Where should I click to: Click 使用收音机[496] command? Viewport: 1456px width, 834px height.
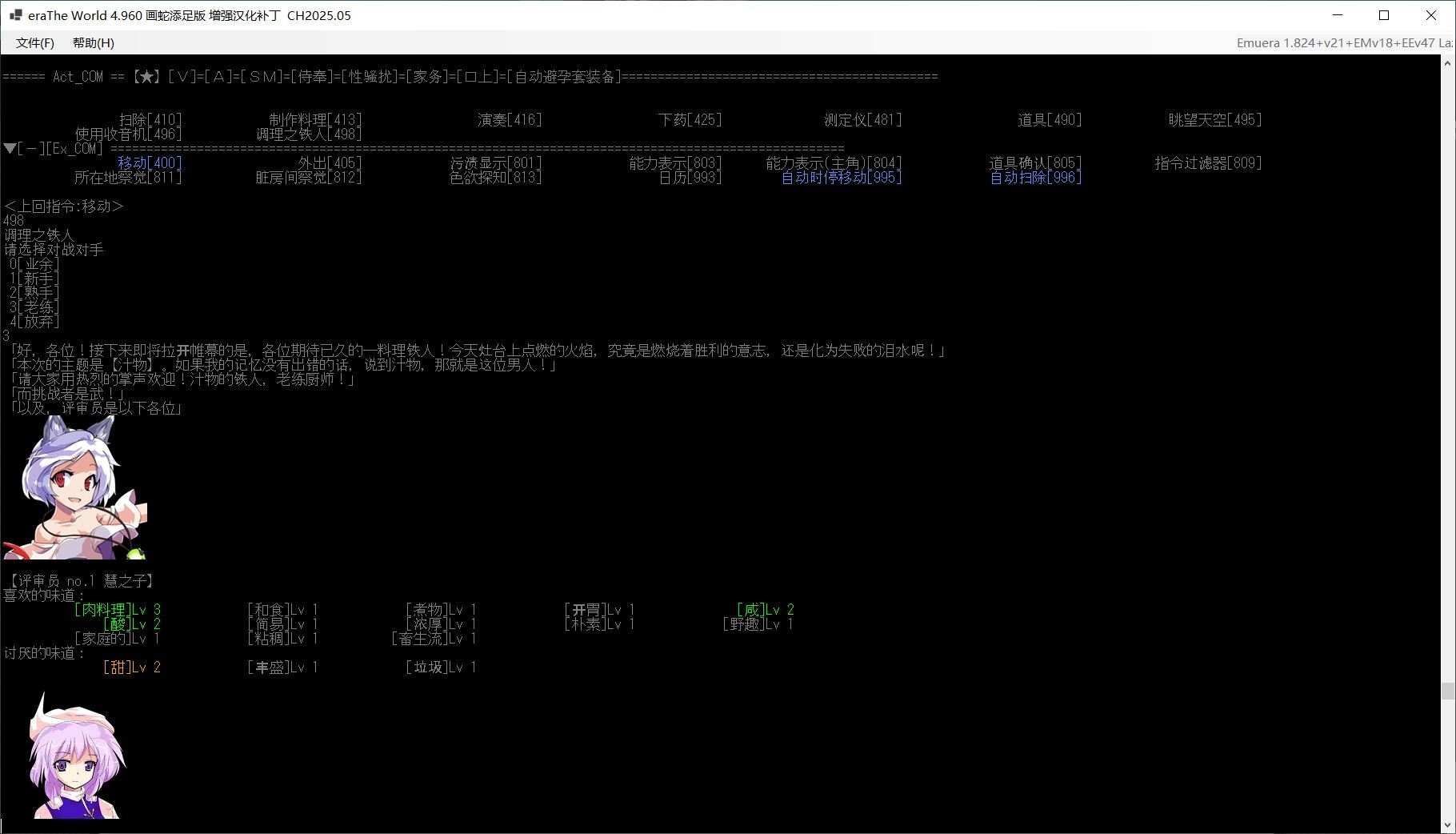pos(128,134)
